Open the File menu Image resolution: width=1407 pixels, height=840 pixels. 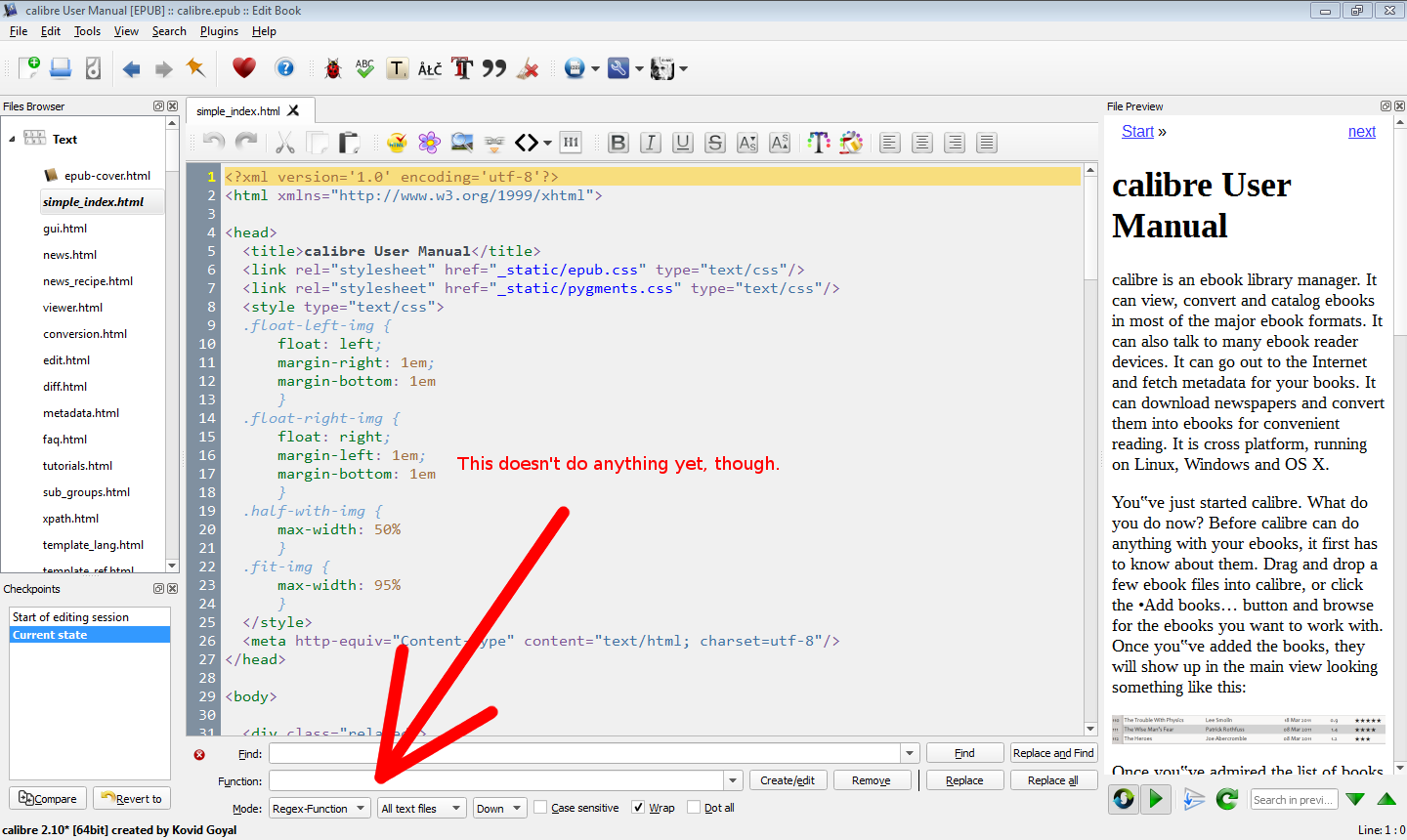[19, 31]
